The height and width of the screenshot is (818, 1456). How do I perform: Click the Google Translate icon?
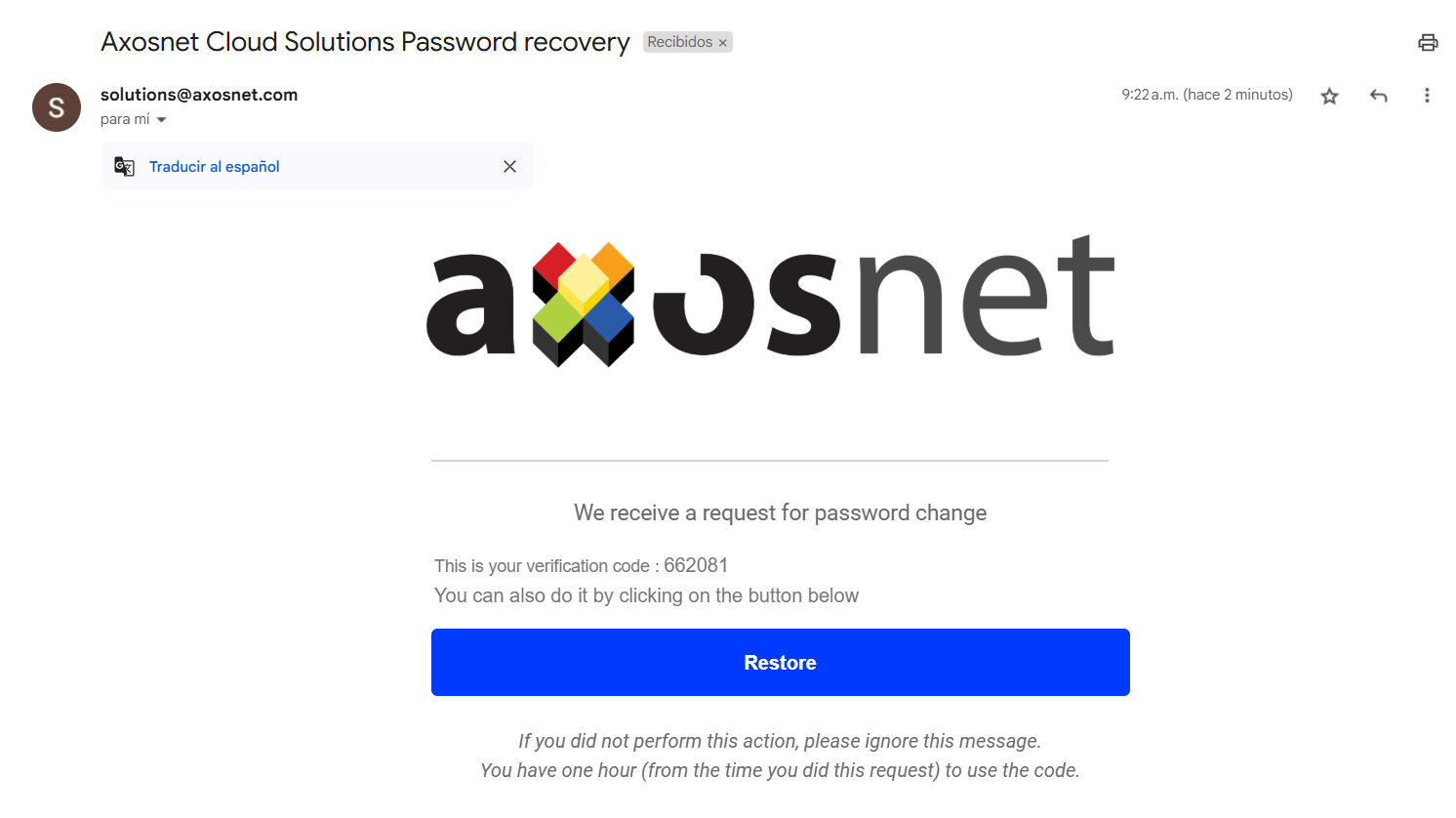pyautogui.click(x=124, y=166)
